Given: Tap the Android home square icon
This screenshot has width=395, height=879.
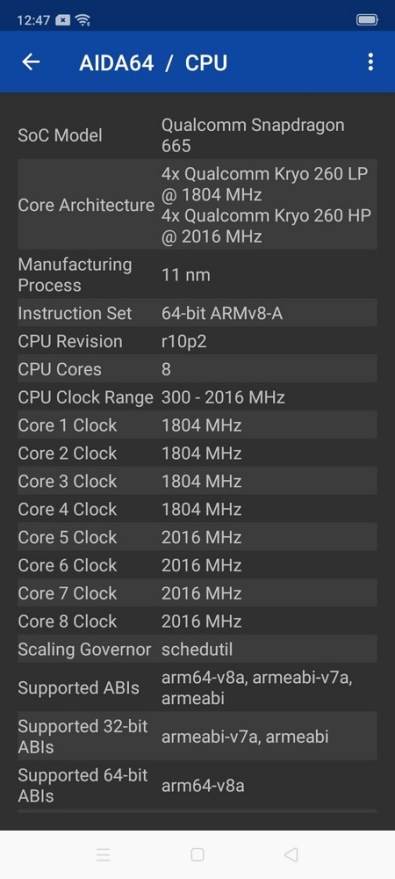Looking at the screenshot, I should click(x=197, y=854).
